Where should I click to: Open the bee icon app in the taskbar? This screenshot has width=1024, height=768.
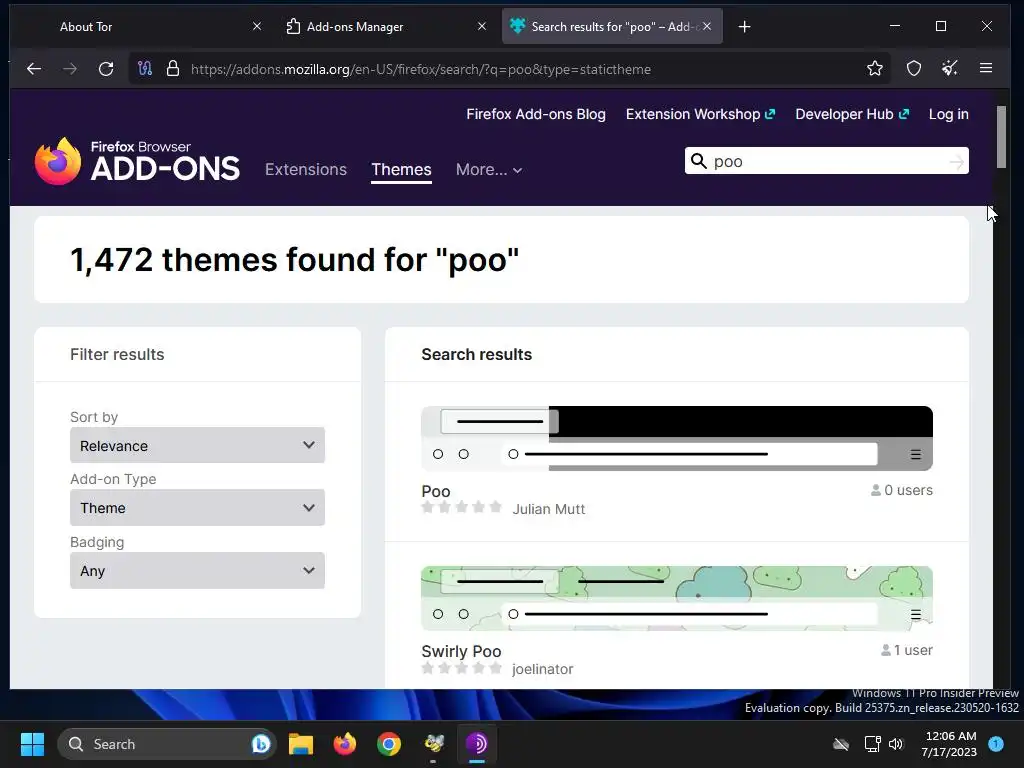pos(434,744)
